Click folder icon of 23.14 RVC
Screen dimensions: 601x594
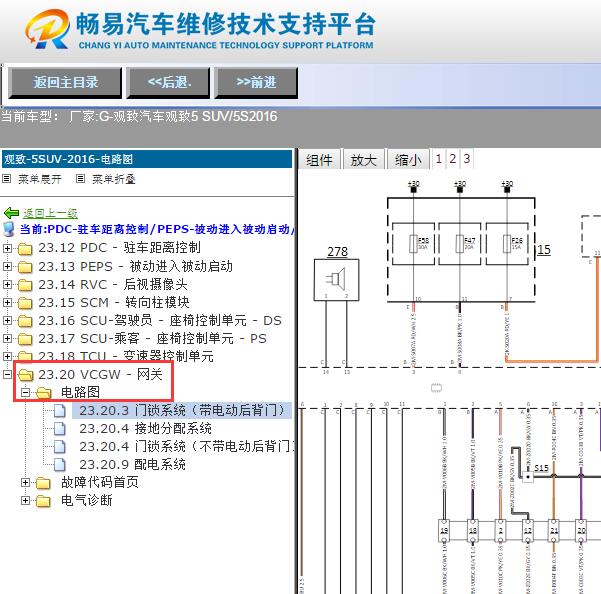coord(25,285)
